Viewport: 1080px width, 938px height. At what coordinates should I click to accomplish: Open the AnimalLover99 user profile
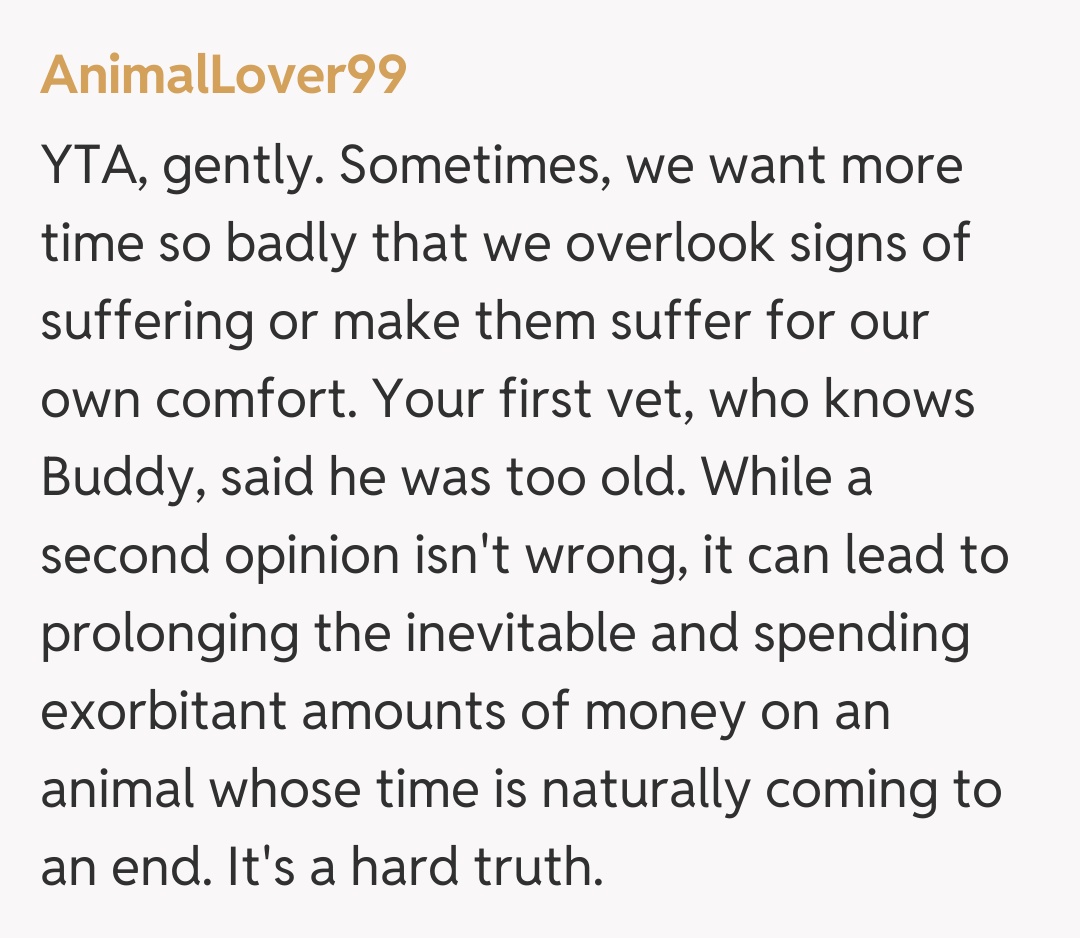point(223,75)
